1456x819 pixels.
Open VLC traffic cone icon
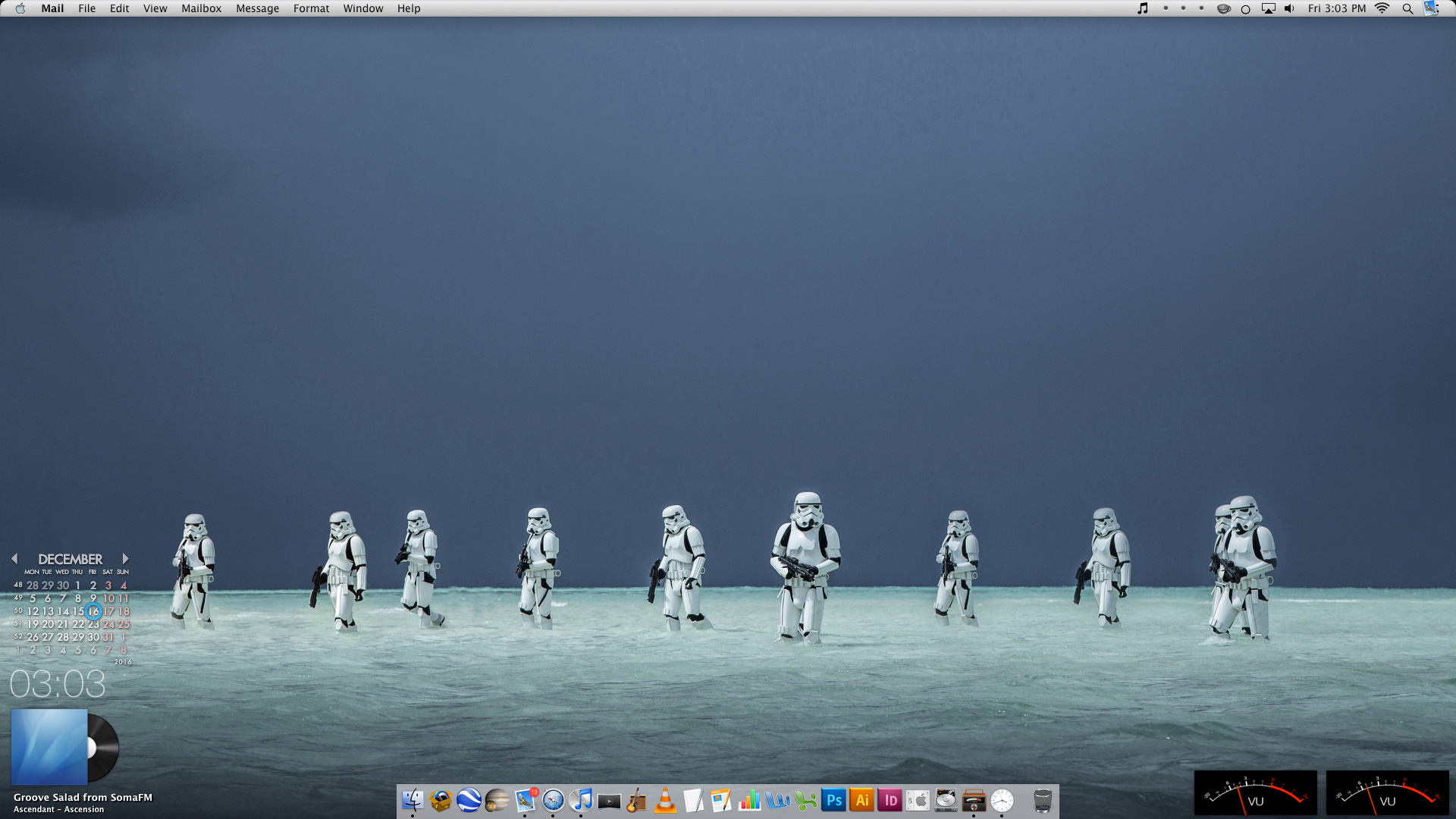(x=665, y=800)
